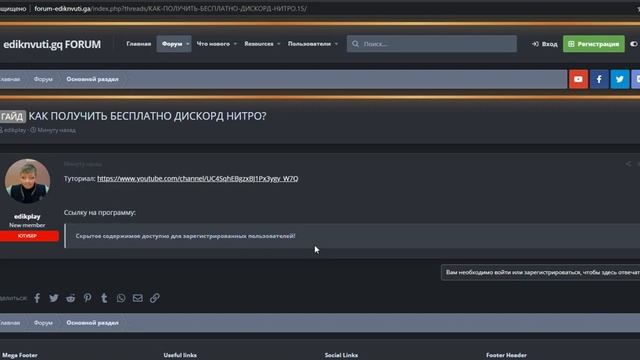This screenshot has height=360, width=640.
Task: Share thread on Reddit
Action: (x=71, y=298)
